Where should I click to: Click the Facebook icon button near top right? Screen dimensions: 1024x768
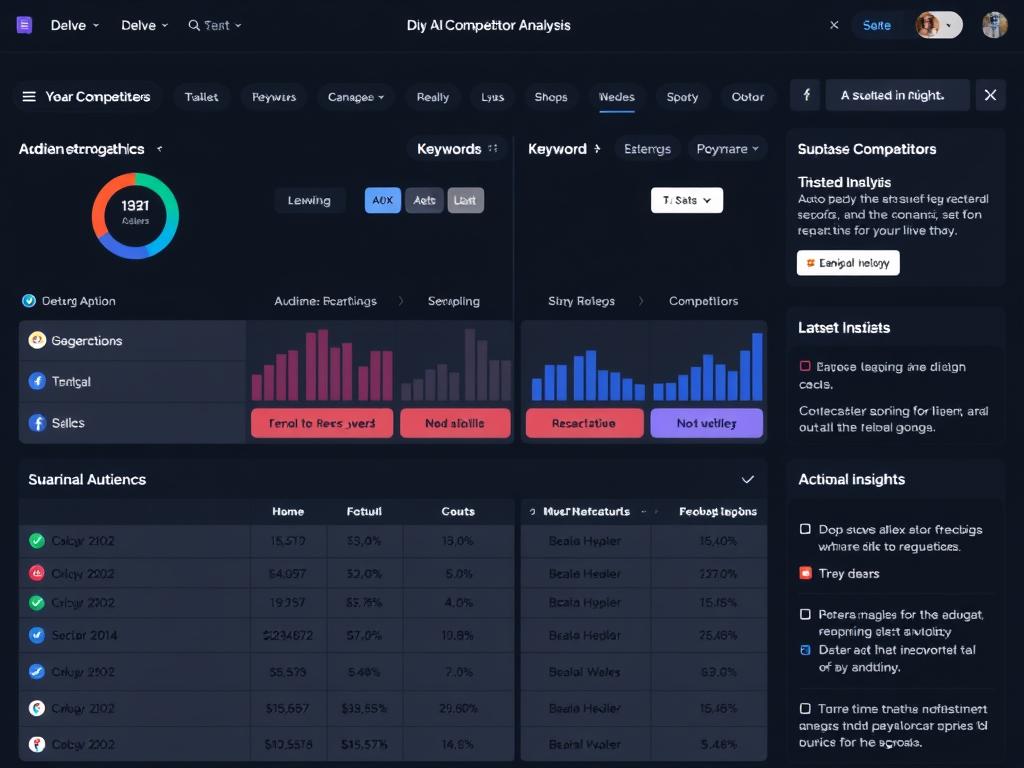(x=805, y=95)
